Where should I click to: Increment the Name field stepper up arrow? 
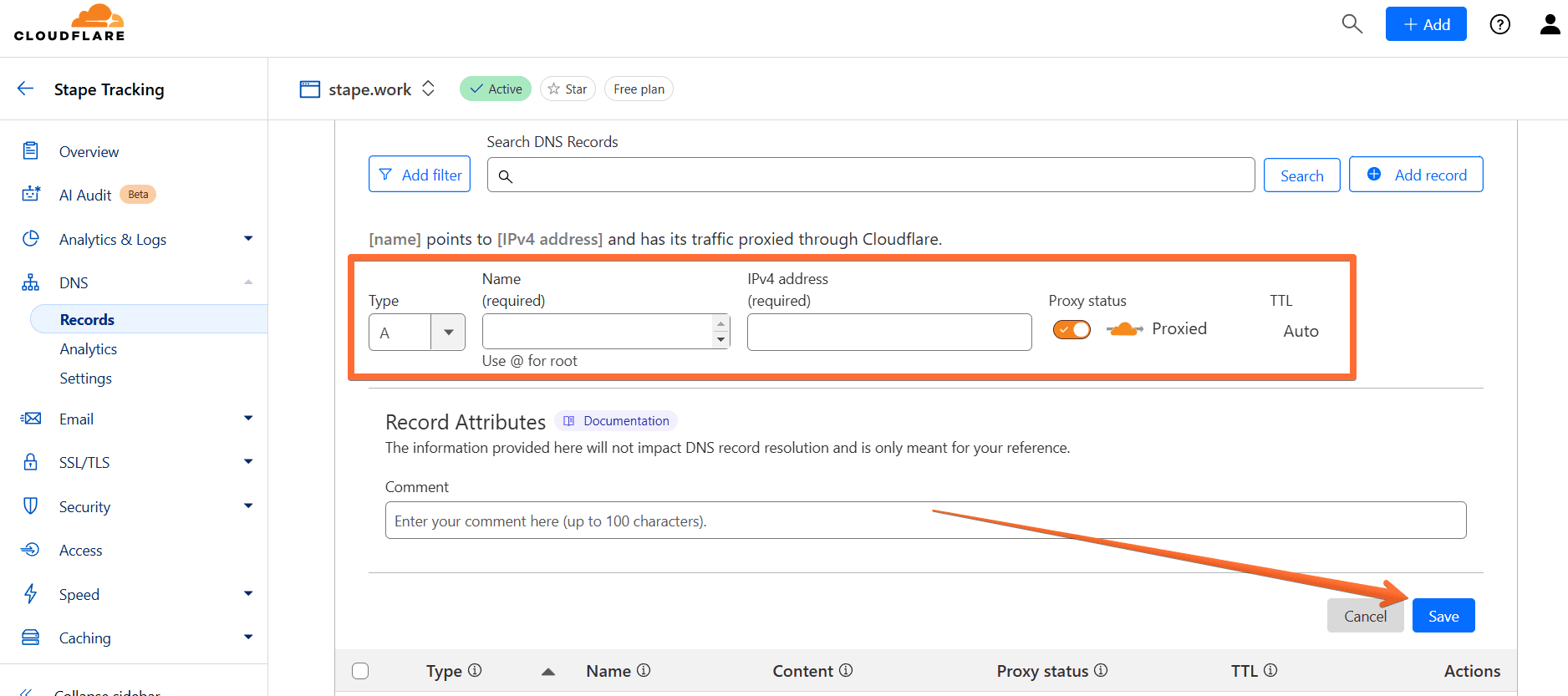(720, 324)
